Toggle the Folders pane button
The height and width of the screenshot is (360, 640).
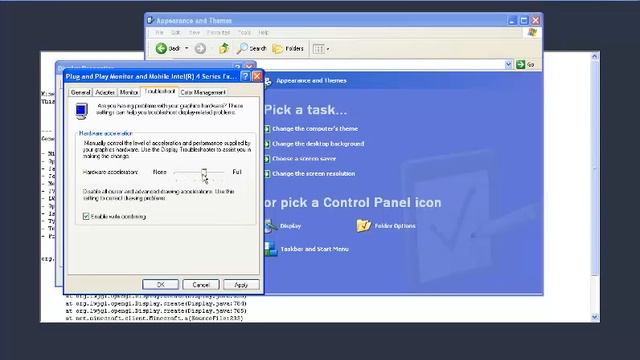[x=288, y=49]
